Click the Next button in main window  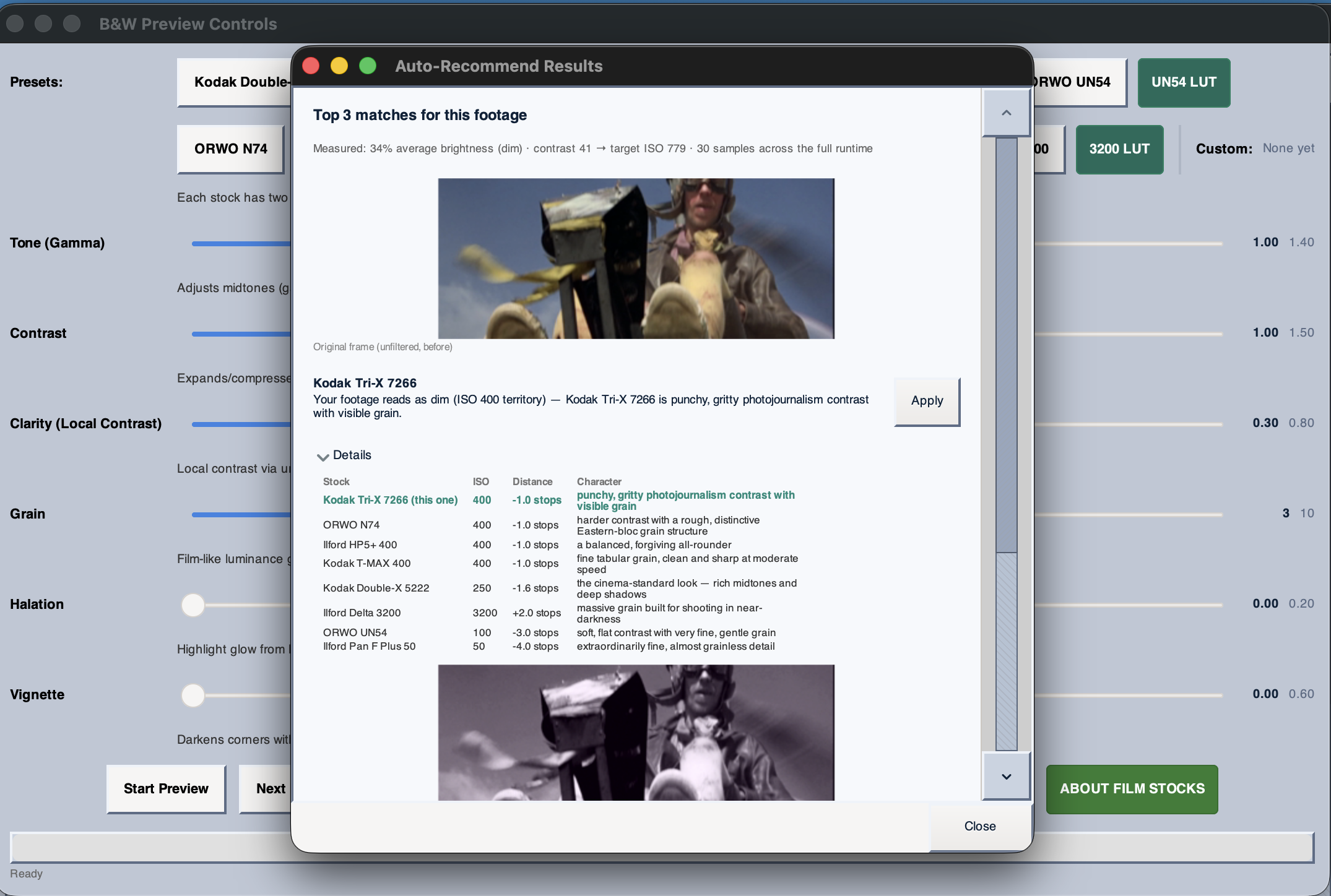(x=266, y=789)
